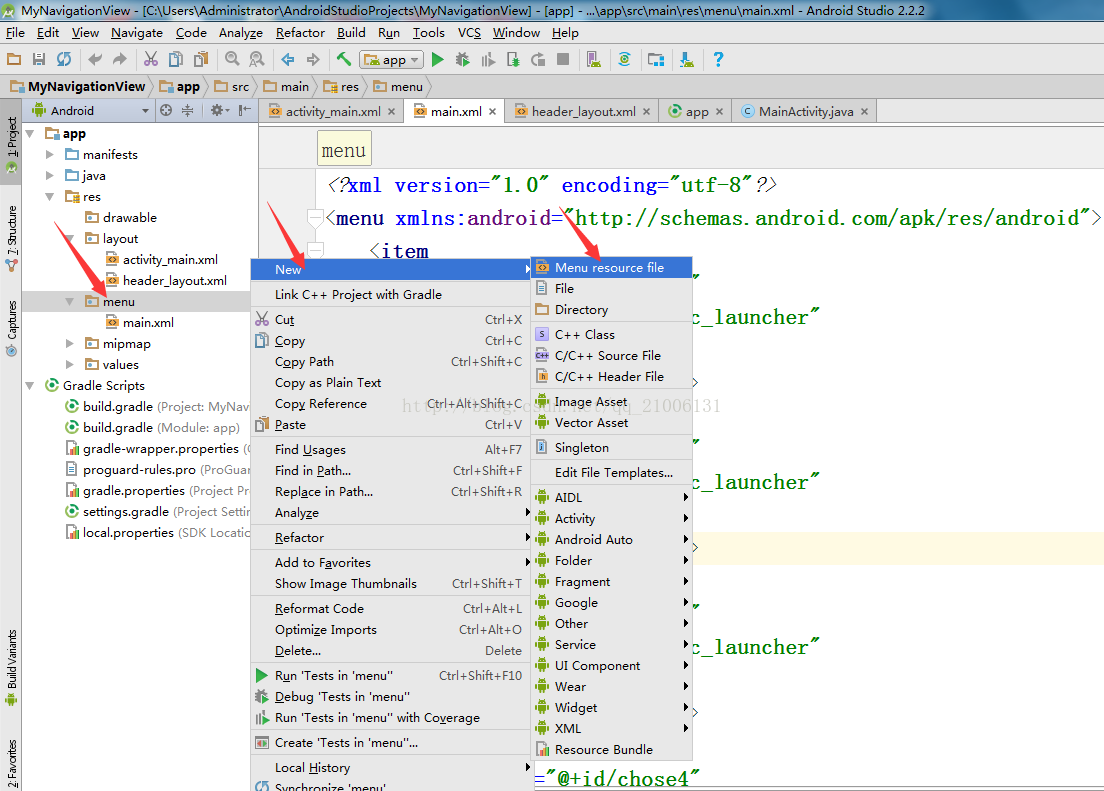Image resolution: width=1104 pixels, height=791 pixels.
Task: Switch to the MainActivity.java tab
Action: click(805, 111)
